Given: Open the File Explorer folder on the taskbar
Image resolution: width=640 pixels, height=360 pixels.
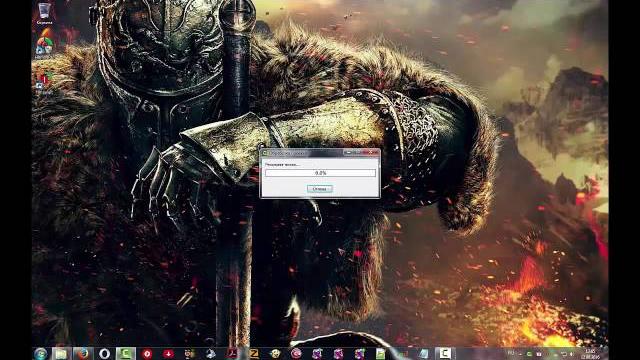Looking at the screenshot, I should tap(61, 354).
